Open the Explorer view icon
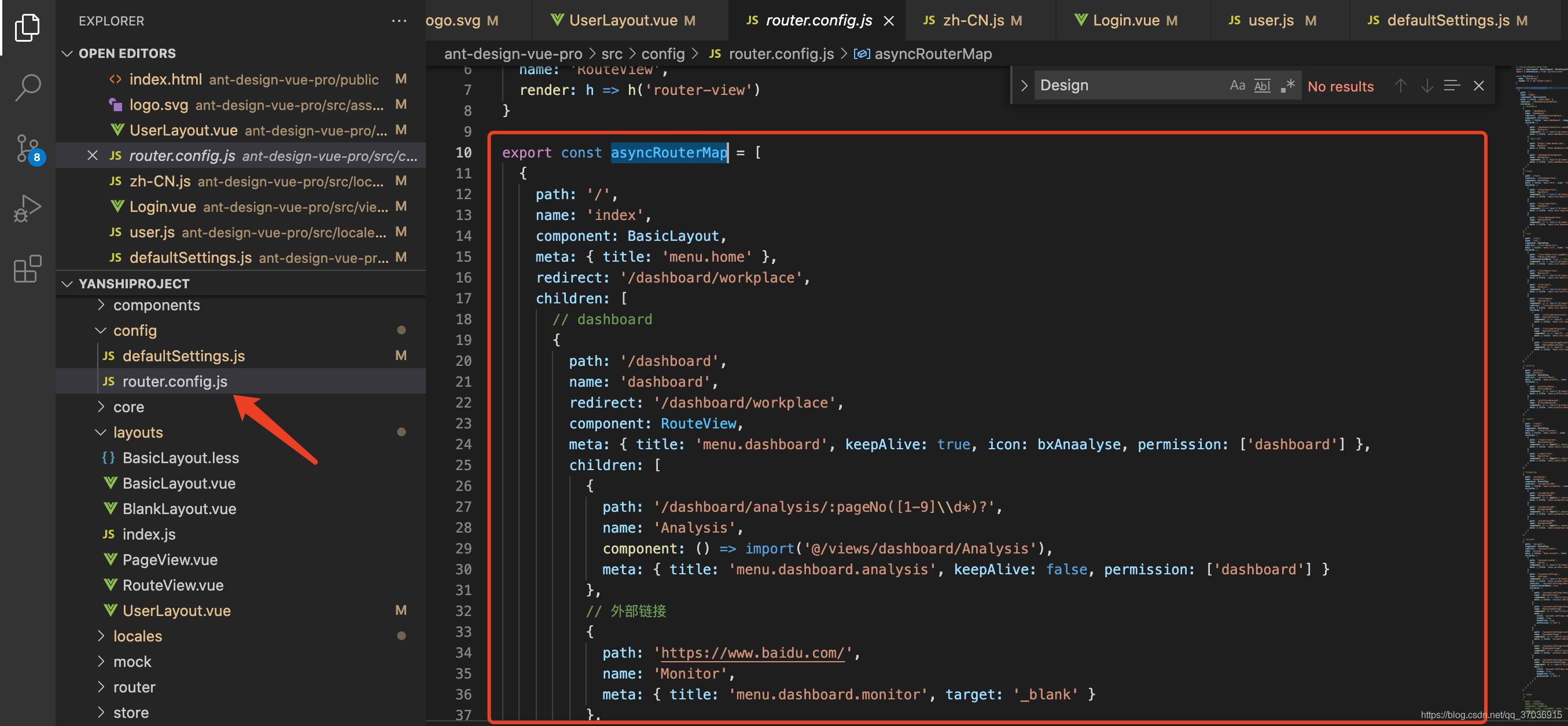1568x726 pixels. click(27, 27)
